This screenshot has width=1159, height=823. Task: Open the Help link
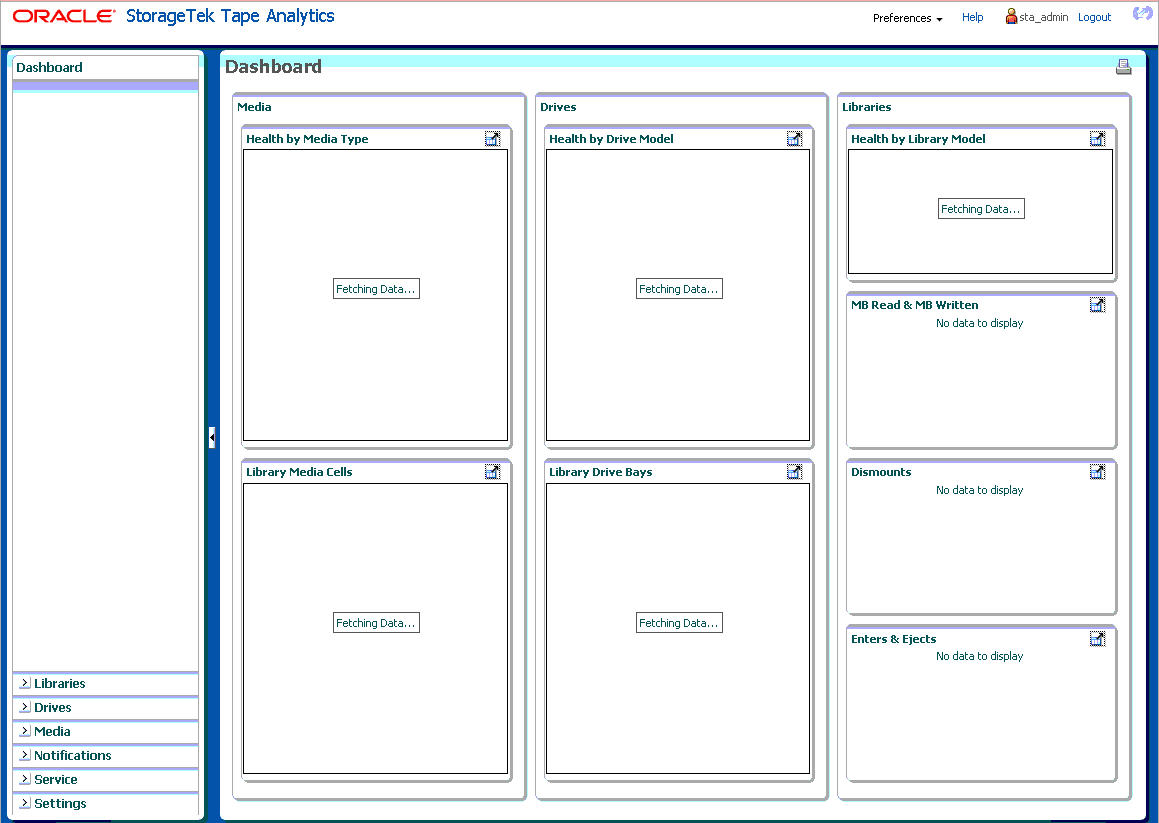tap(972, 17)
